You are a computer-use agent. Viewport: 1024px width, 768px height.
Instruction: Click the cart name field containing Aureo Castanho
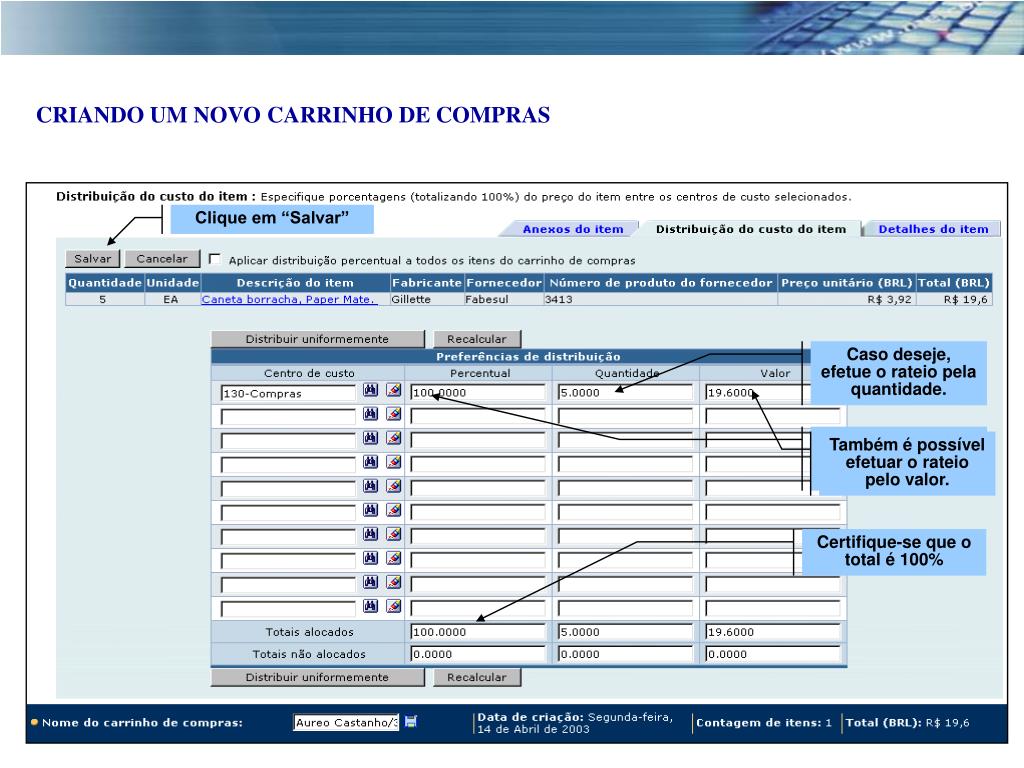point(345,722)
